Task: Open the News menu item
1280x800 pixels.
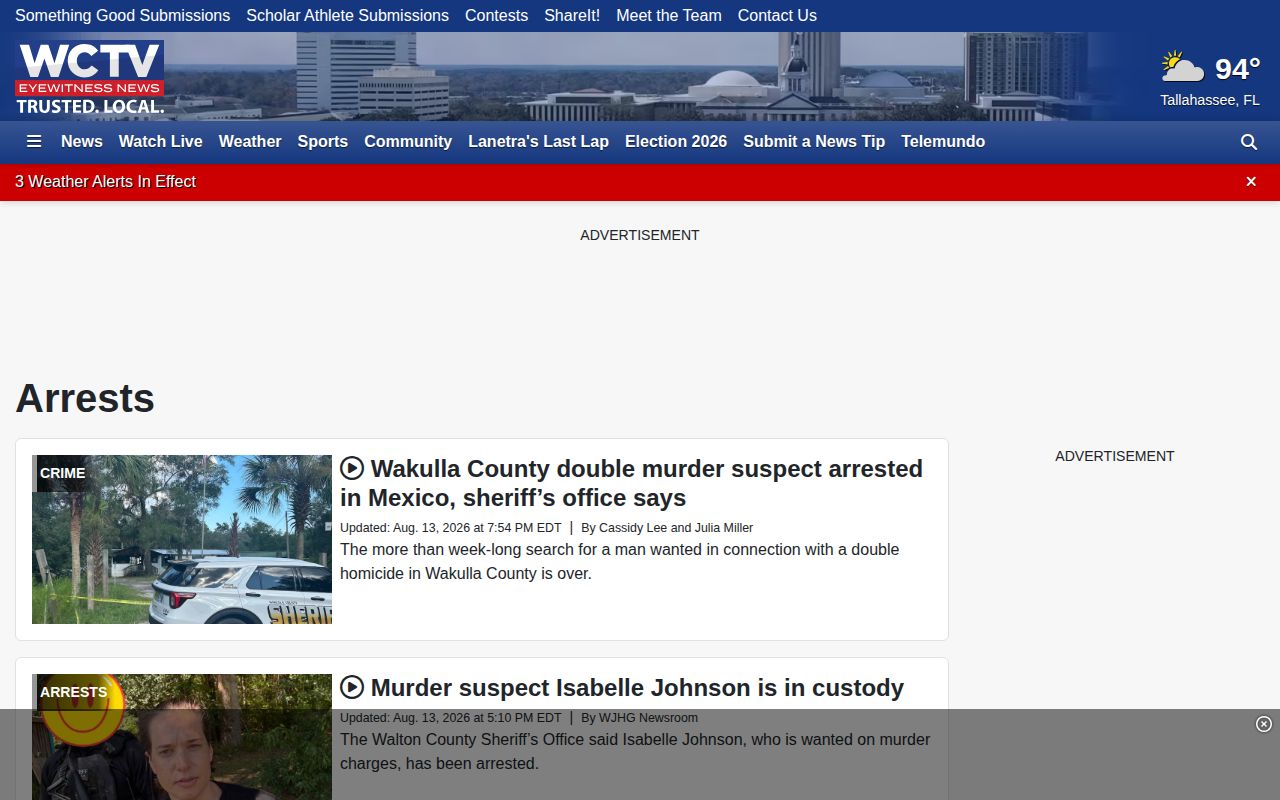Action: tap(82, 142)
